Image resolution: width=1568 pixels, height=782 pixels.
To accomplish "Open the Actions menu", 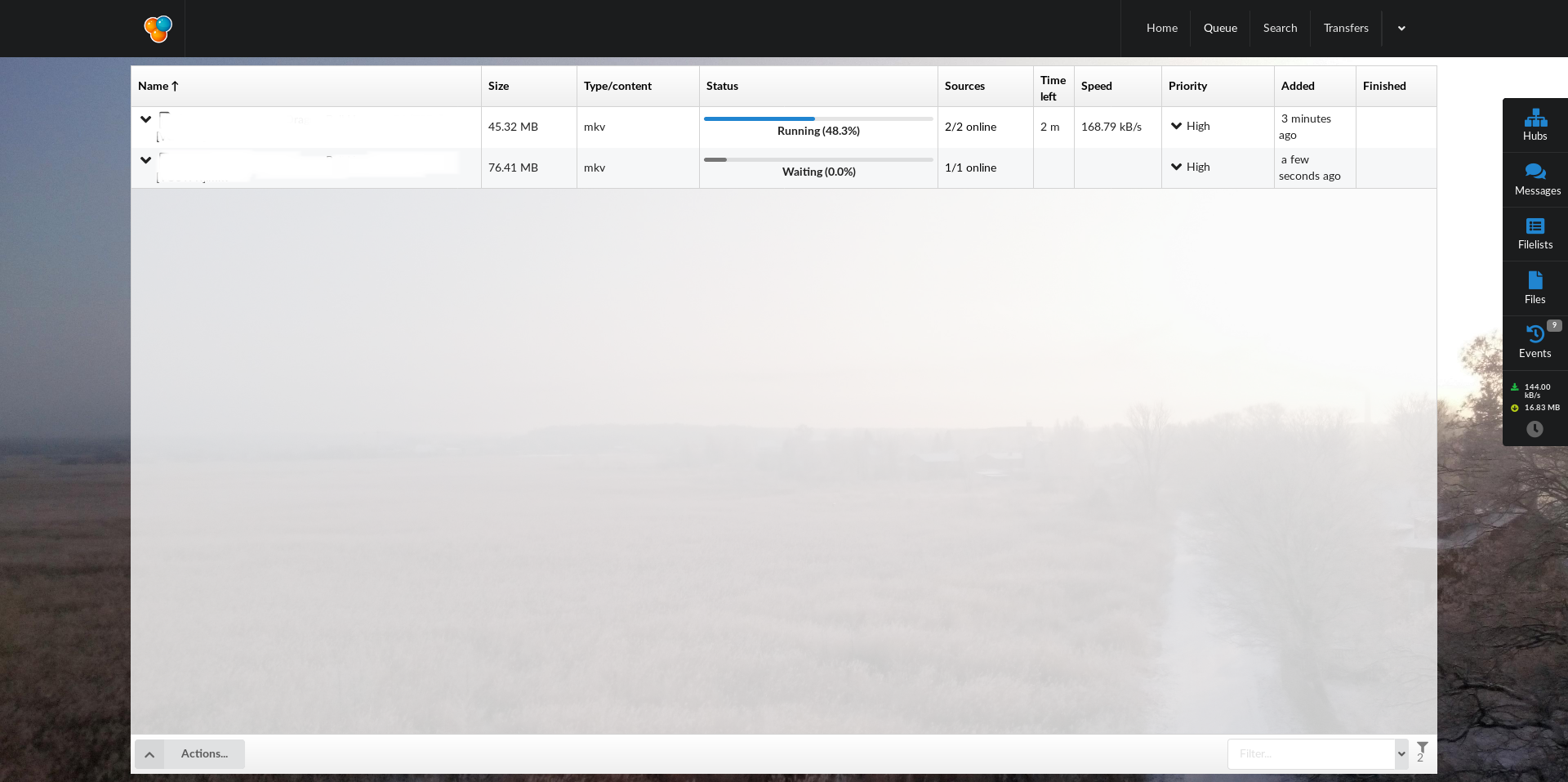I will pos(204,754).
